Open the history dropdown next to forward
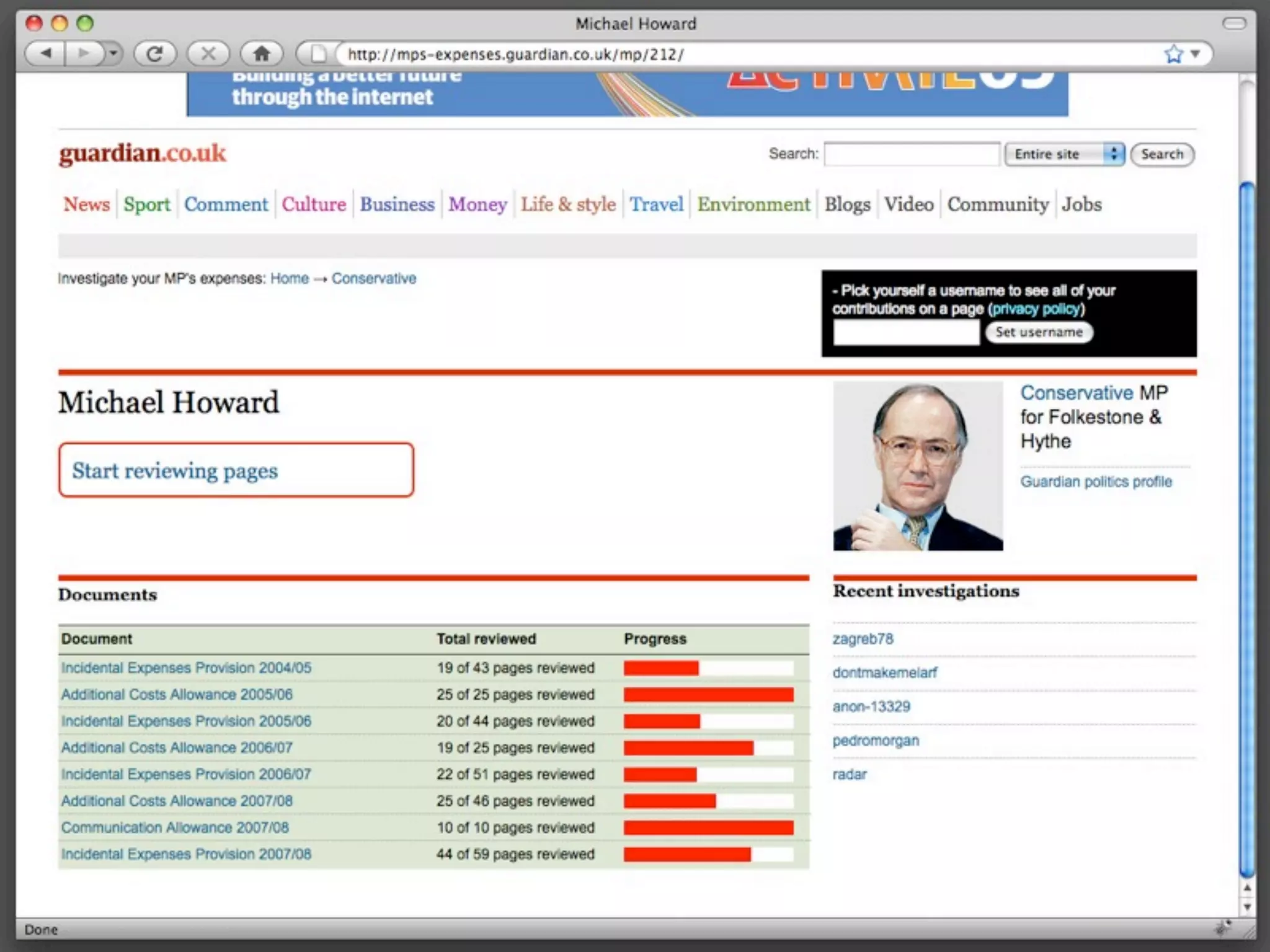The height and width of the screenshot is (952, 1270). 113,54
